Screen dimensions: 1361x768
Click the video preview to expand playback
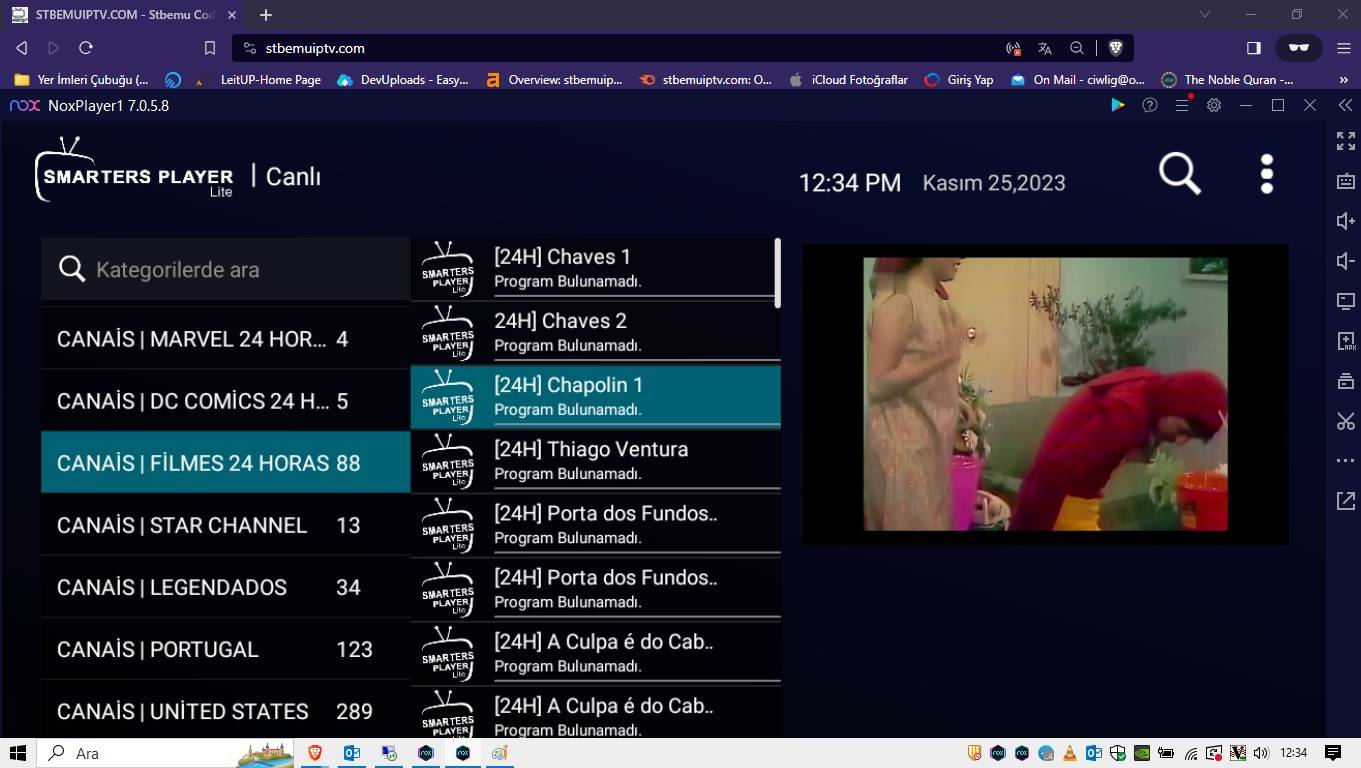[x=1045, y=394]
